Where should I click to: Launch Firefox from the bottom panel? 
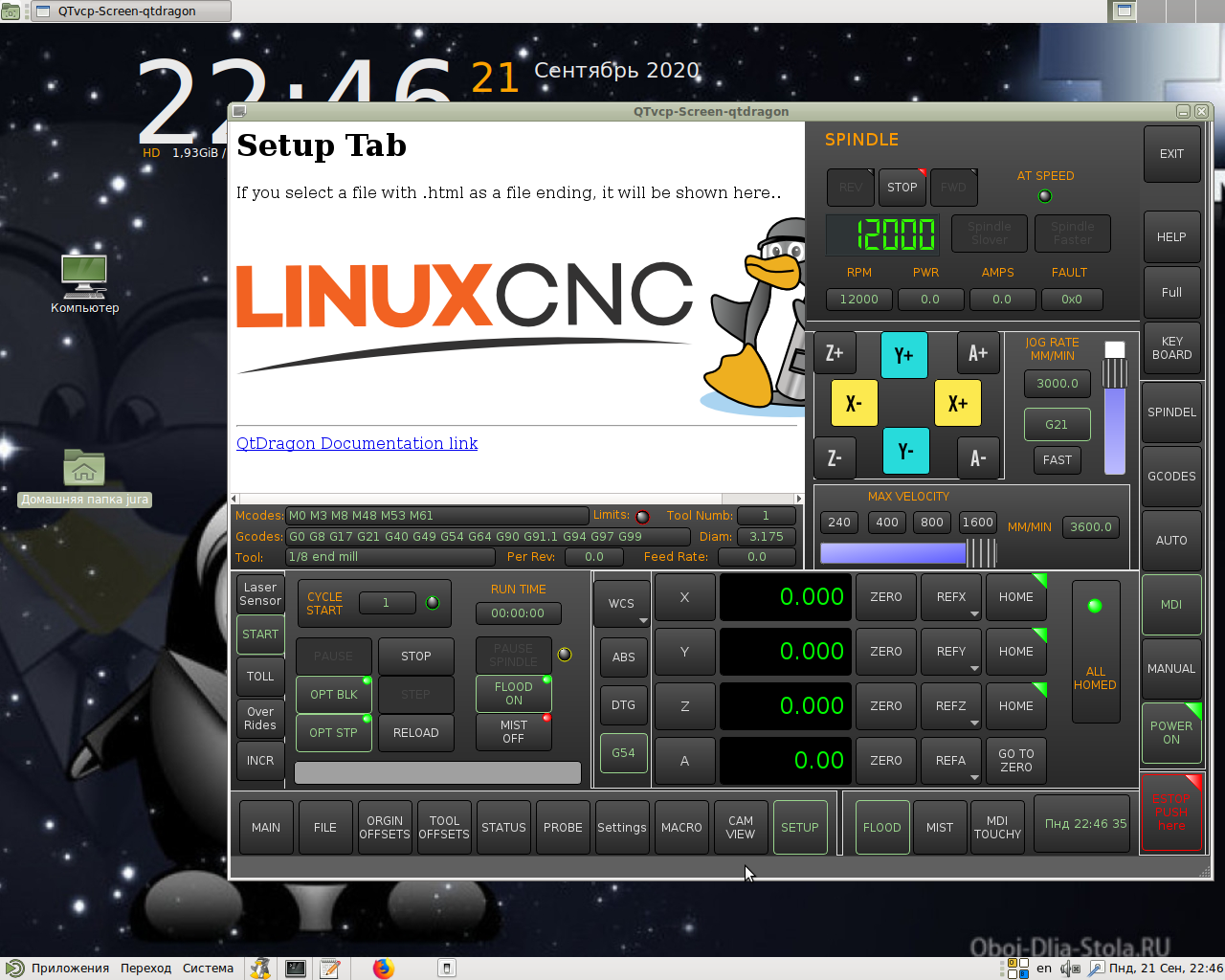tap(384, 969)
